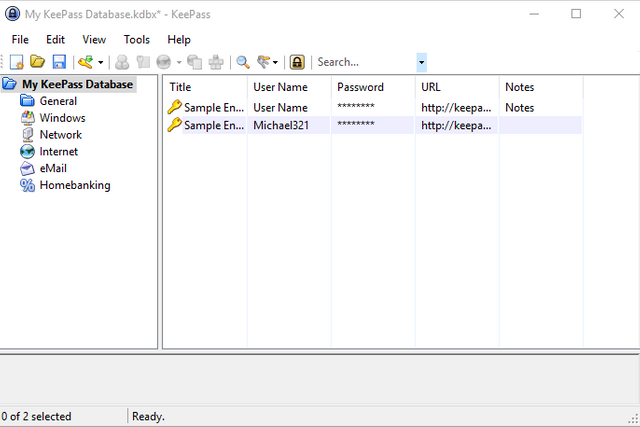Click the 'User Name' cell in first entry
The width and height of the screenshot is (640, 427).
280,107
